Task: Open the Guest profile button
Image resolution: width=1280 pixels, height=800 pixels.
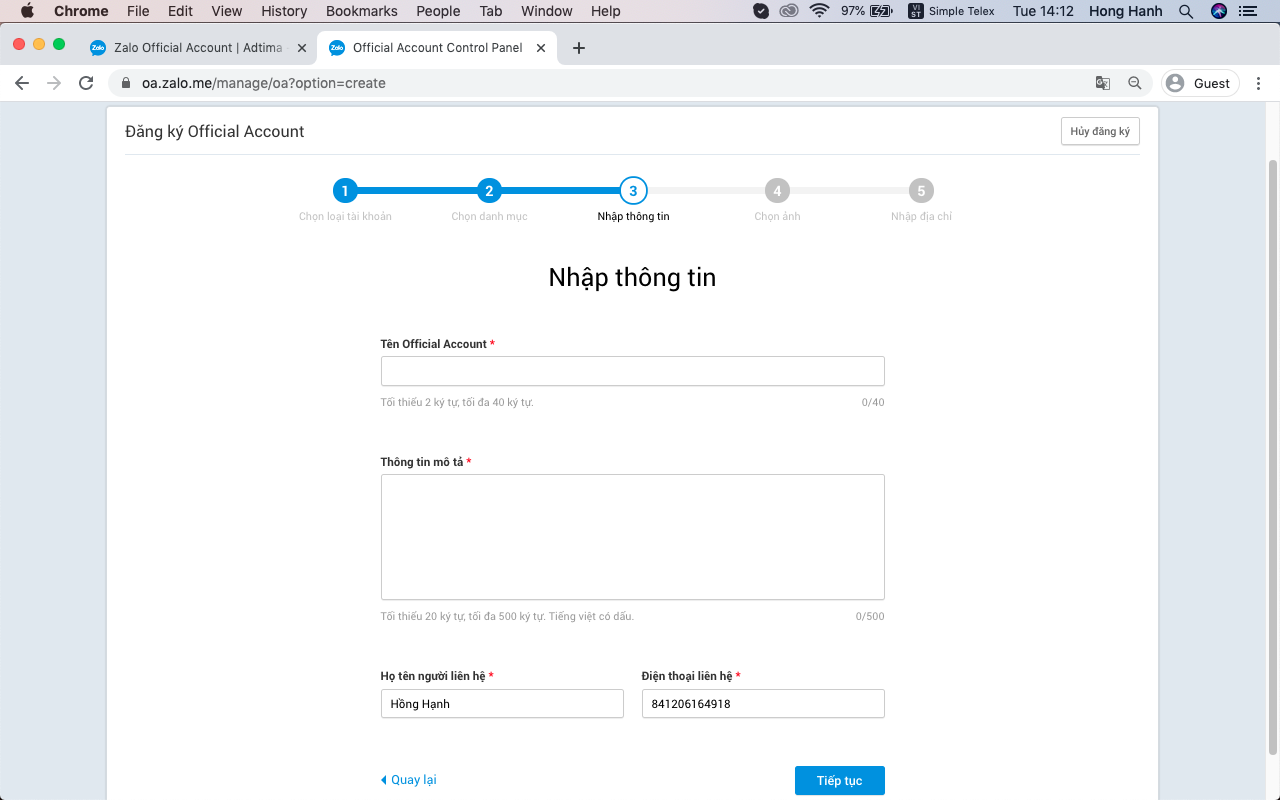Action: (1200, 83)
